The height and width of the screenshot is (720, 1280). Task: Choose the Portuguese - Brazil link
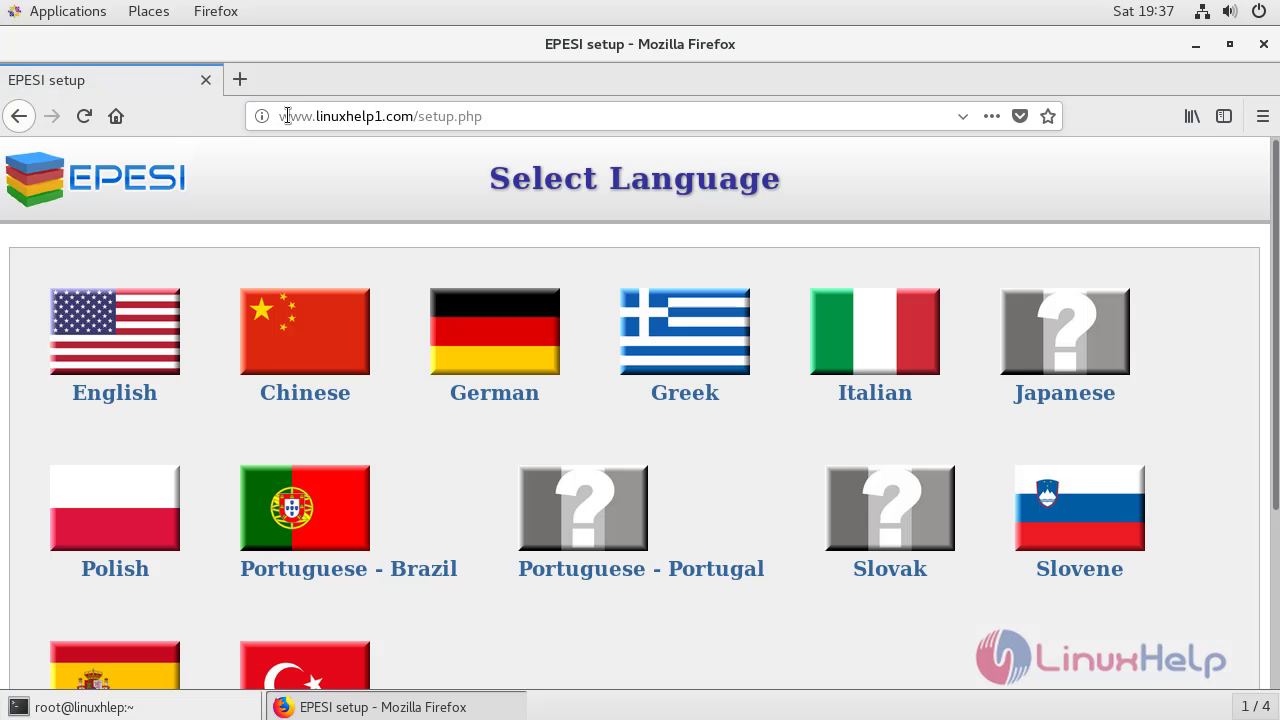pyautogui.click(x=349, y=569)
